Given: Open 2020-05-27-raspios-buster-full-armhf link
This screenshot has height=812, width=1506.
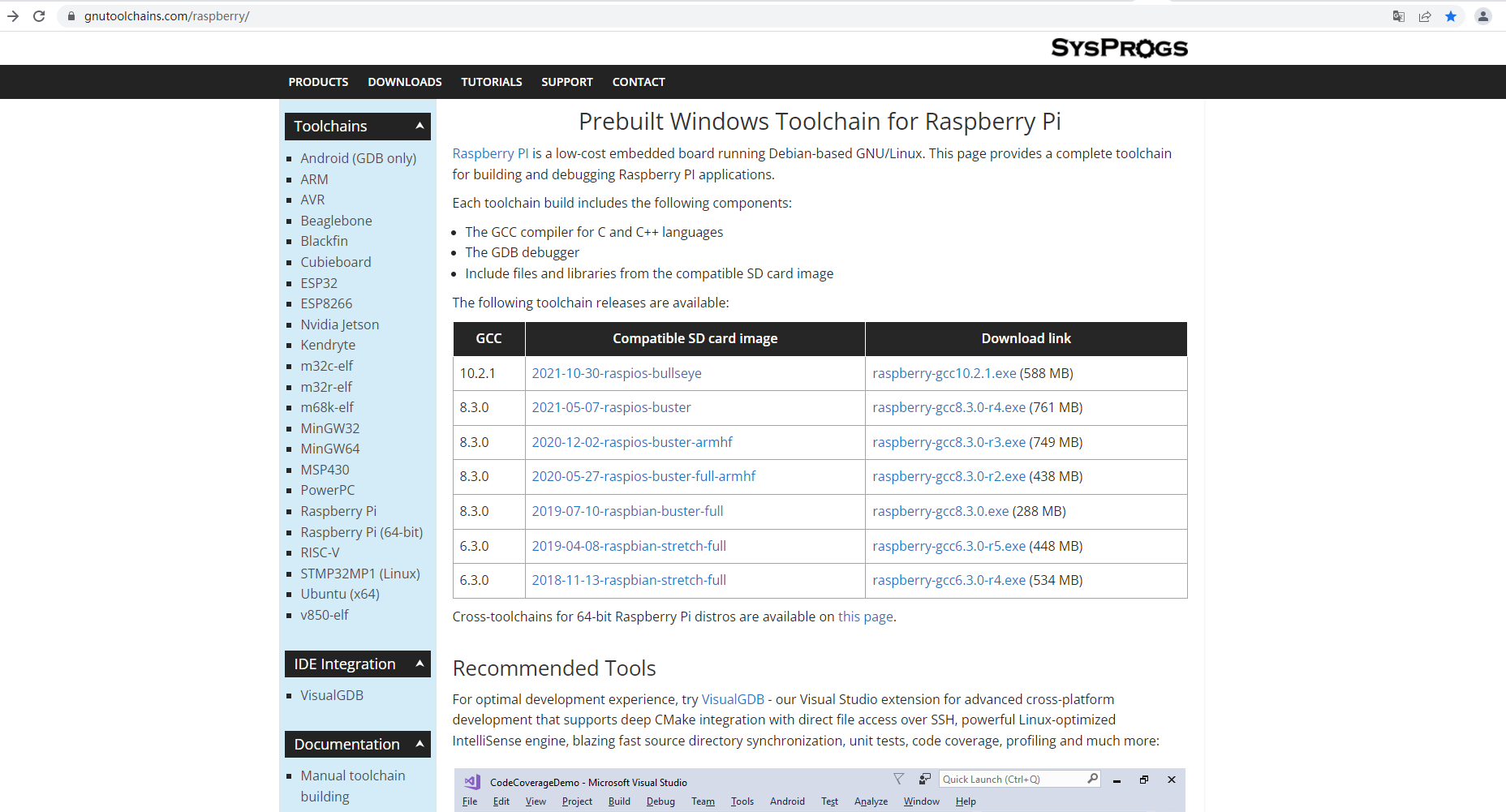Looking at the screenshot, I should point(643,476).
